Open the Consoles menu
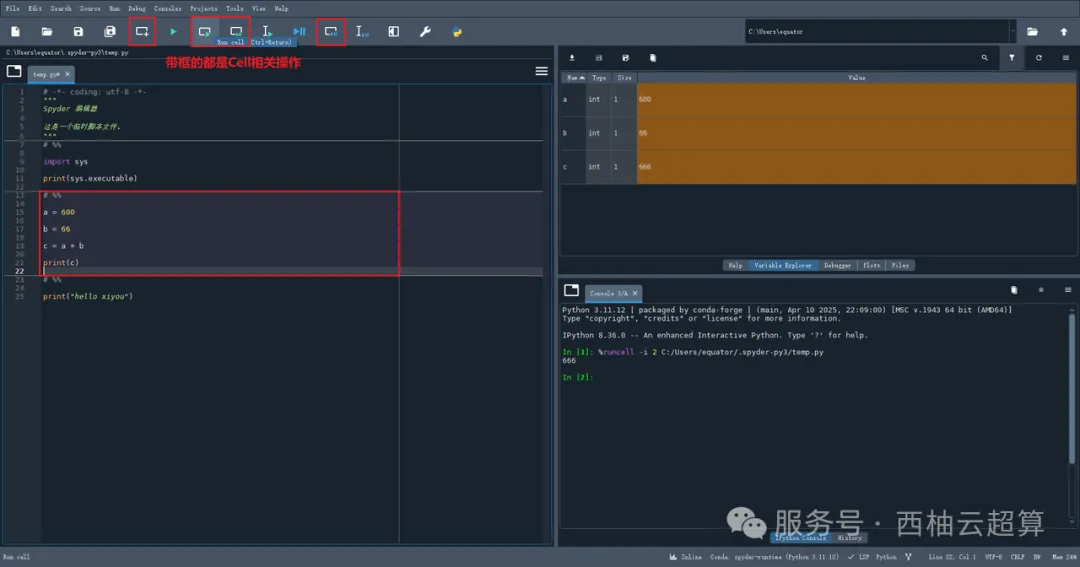1080x567 pixels. click(x=167, y=8)
